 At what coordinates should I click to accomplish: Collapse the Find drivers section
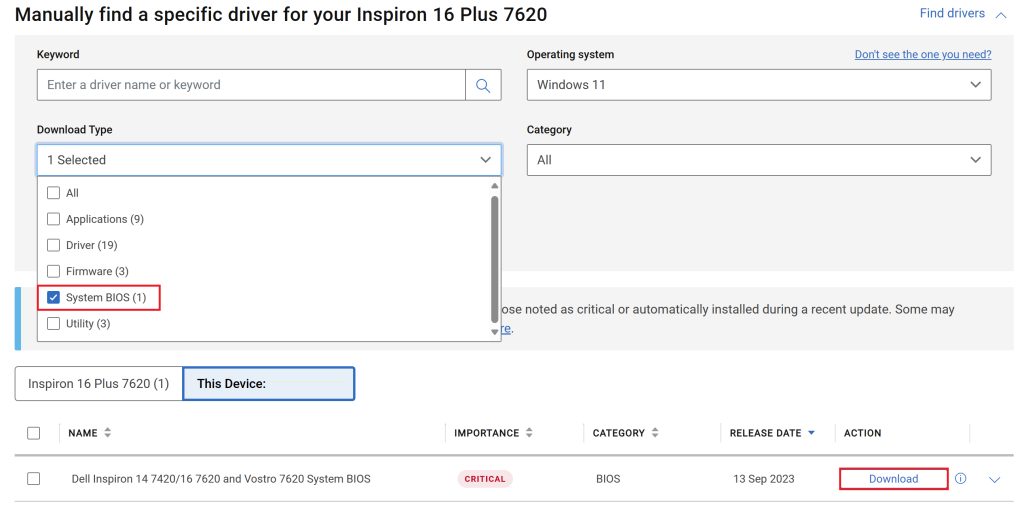pos(1001,14)
